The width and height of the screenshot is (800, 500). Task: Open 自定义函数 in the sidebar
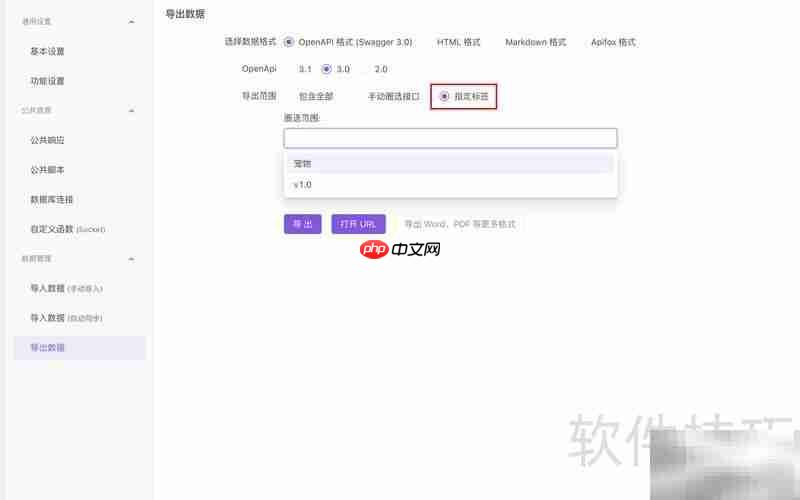[67, 229]
